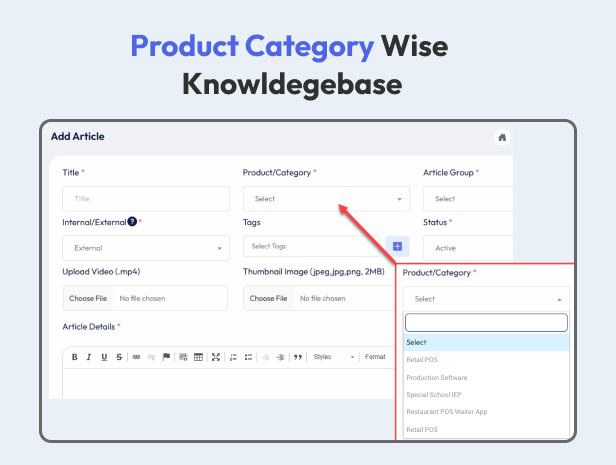Choose Special School IEP from the list
Viewport: 616px width, 465px height.
pyautogui.click(x=432, y=395)
